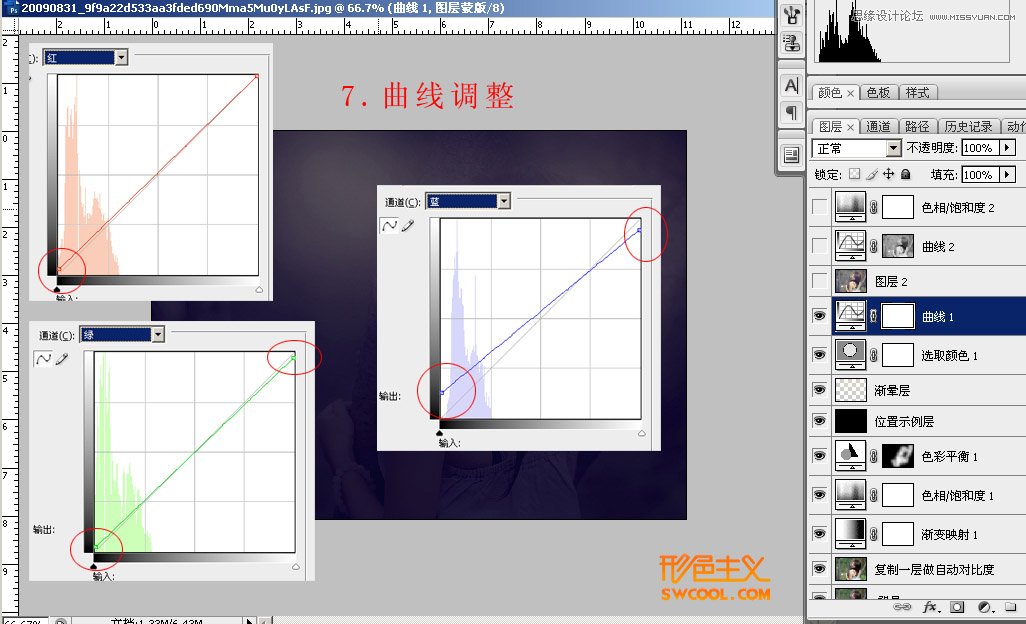The width and height of the screenshot is (1026, 624).
Task: Select pencil tool in blue channel dialog
Action: pos(408,226)
